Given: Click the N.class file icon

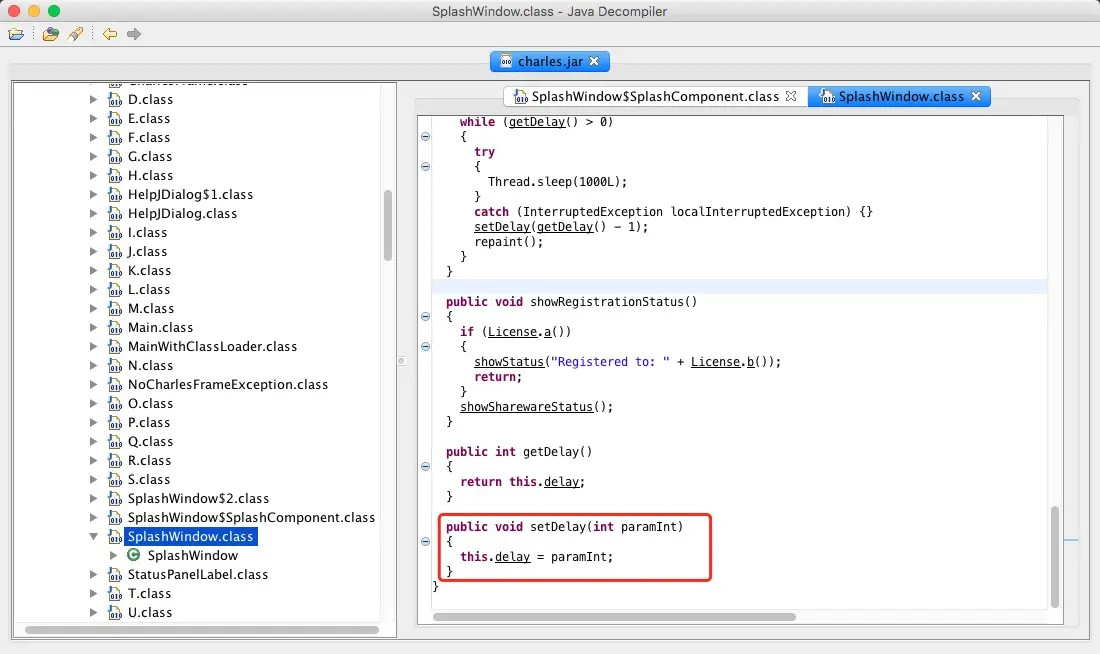Looking at the screenshot, I should [x=115, y=365].
